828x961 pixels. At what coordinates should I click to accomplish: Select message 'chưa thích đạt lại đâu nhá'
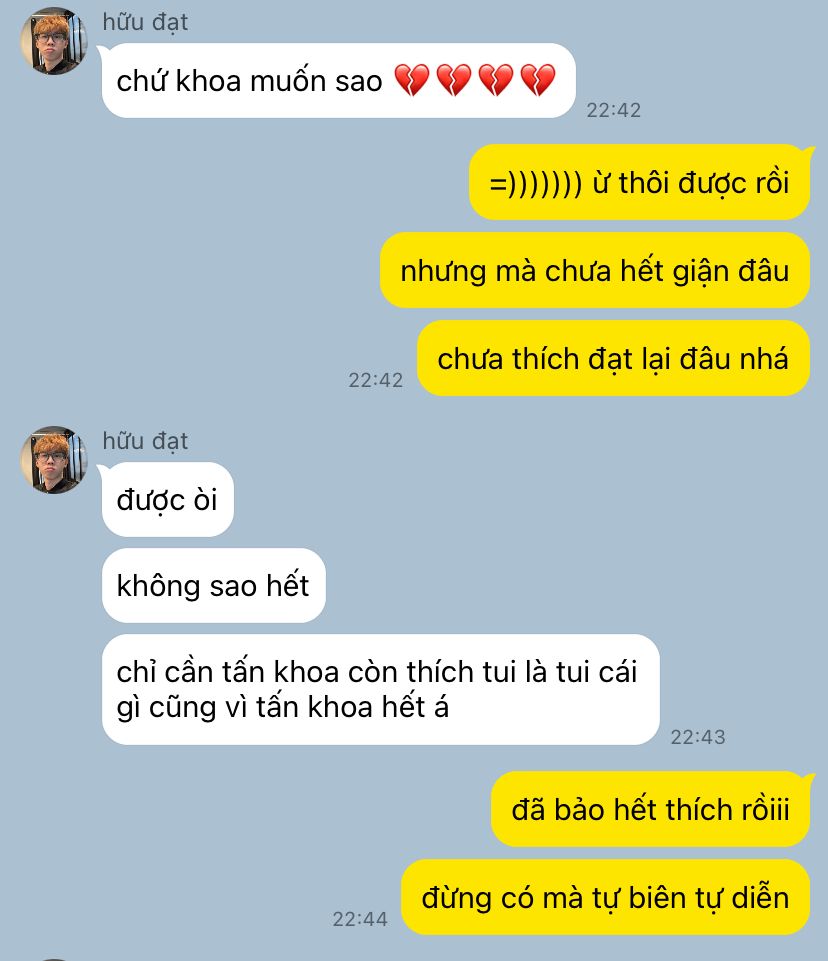[613, 359]
